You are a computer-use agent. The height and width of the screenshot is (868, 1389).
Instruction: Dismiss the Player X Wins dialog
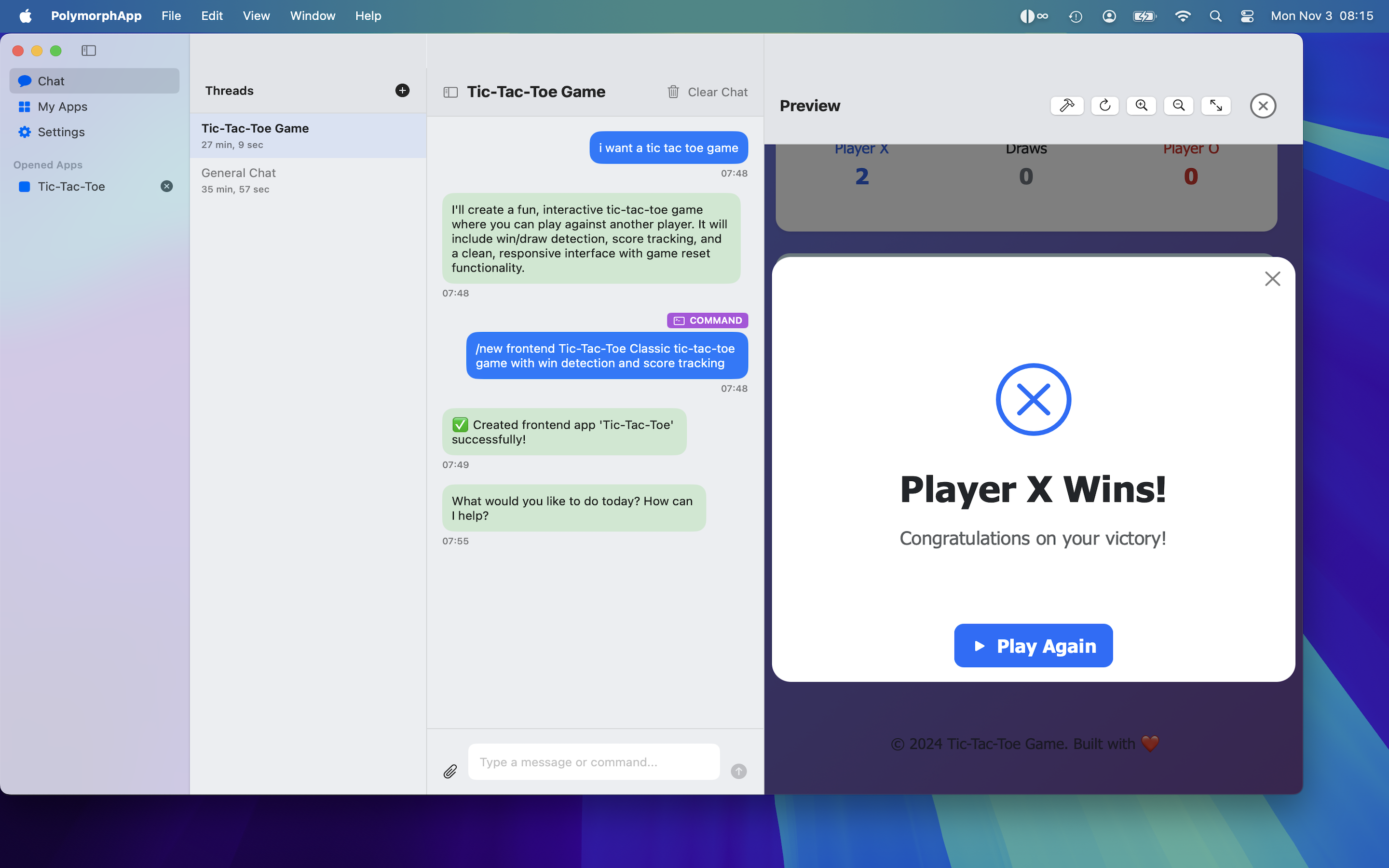1272,279
